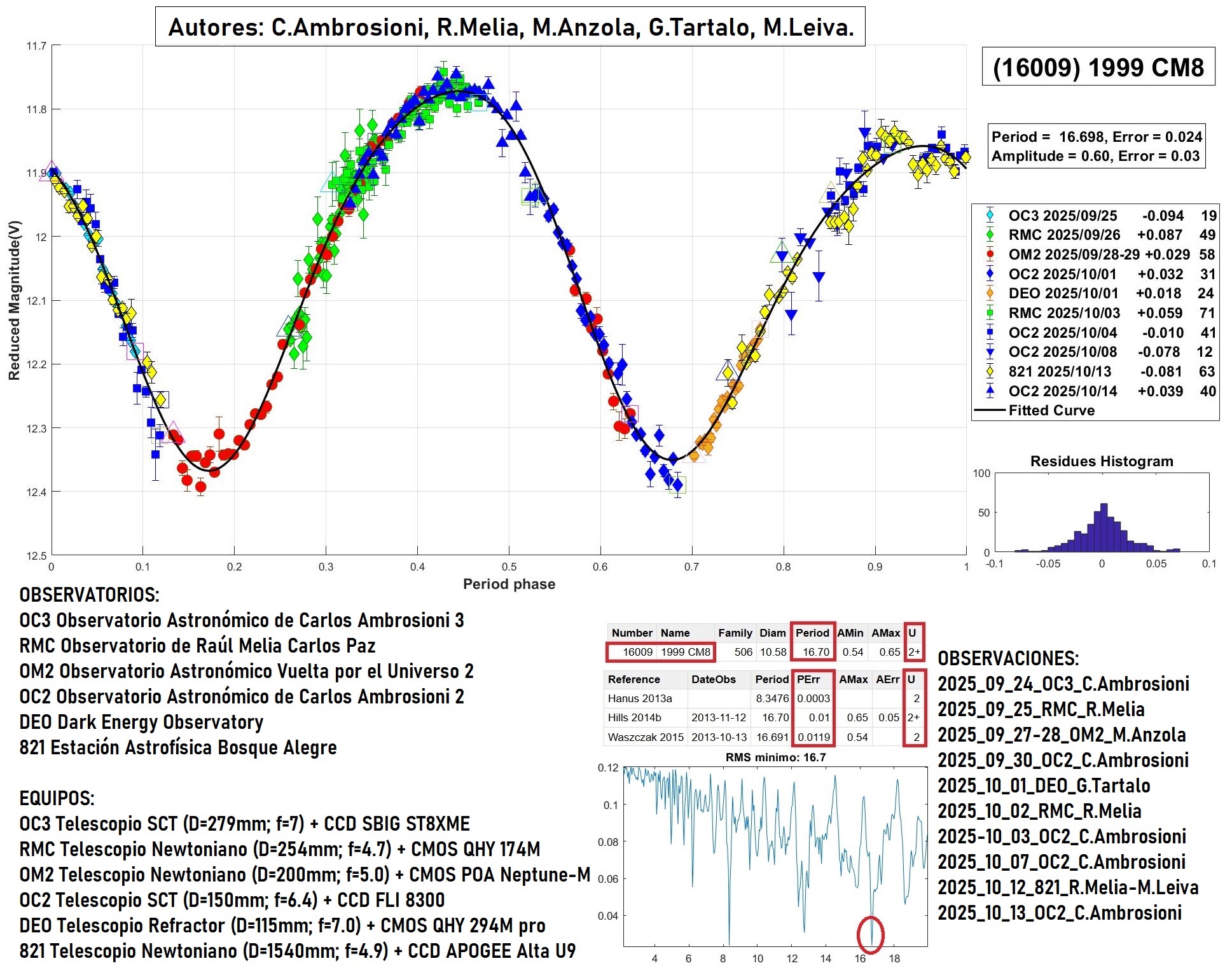This screenshot has height=975, width=1232.
Task: Click the RMC 2025/09/26 green diamond legend marker
Action: tap(990, 235)
